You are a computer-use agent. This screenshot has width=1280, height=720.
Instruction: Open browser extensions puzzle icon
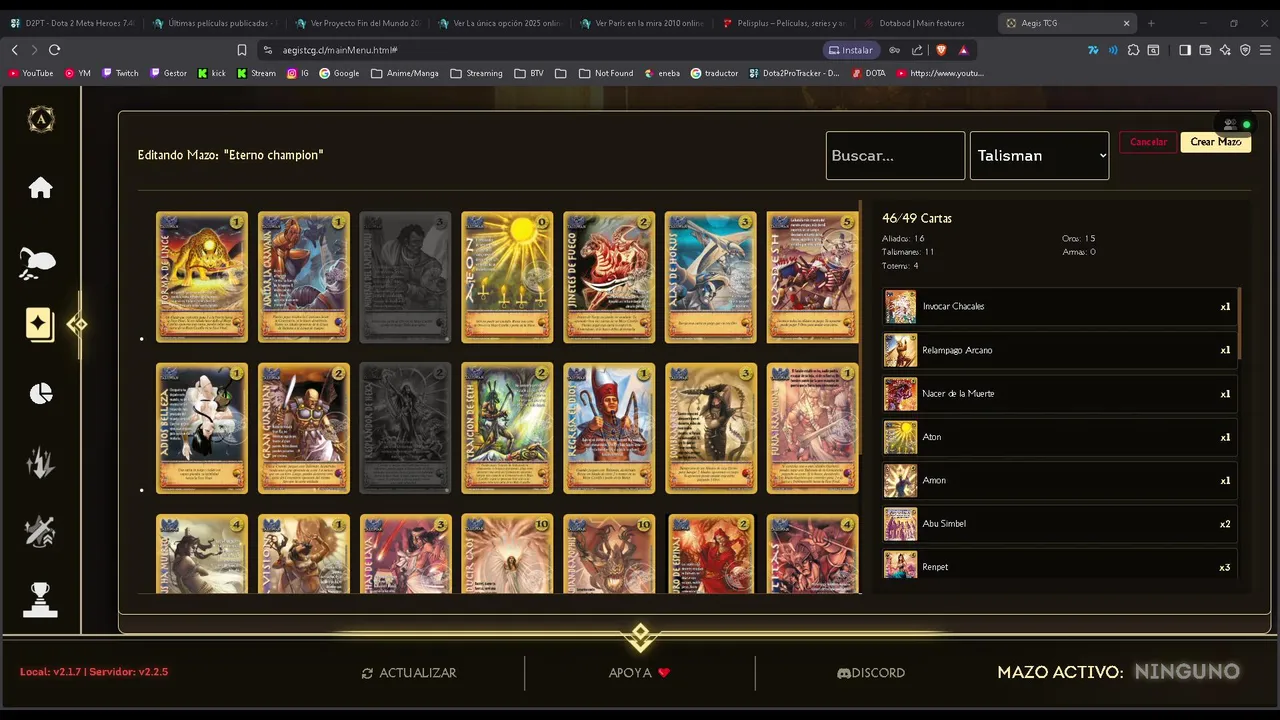tap(1133, 50)
